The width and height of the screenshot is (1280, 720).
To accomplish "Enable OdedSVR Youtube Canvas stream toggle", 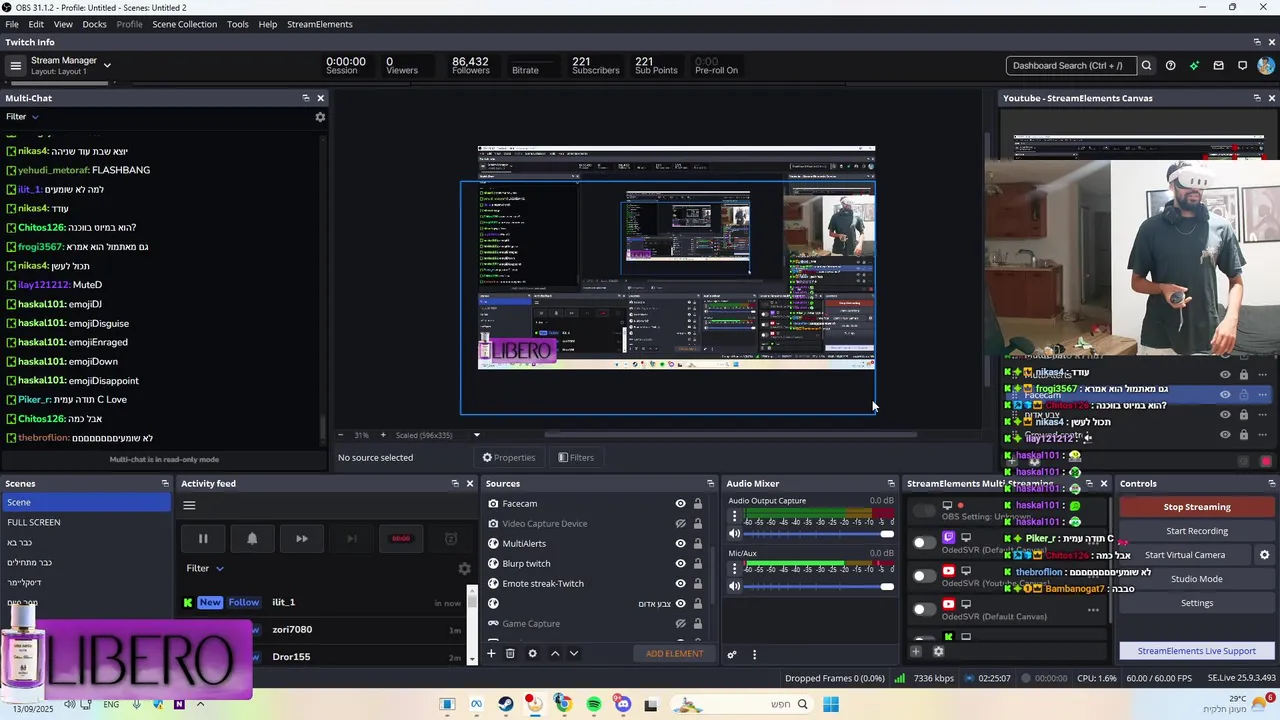I will (x=924, y=575).
